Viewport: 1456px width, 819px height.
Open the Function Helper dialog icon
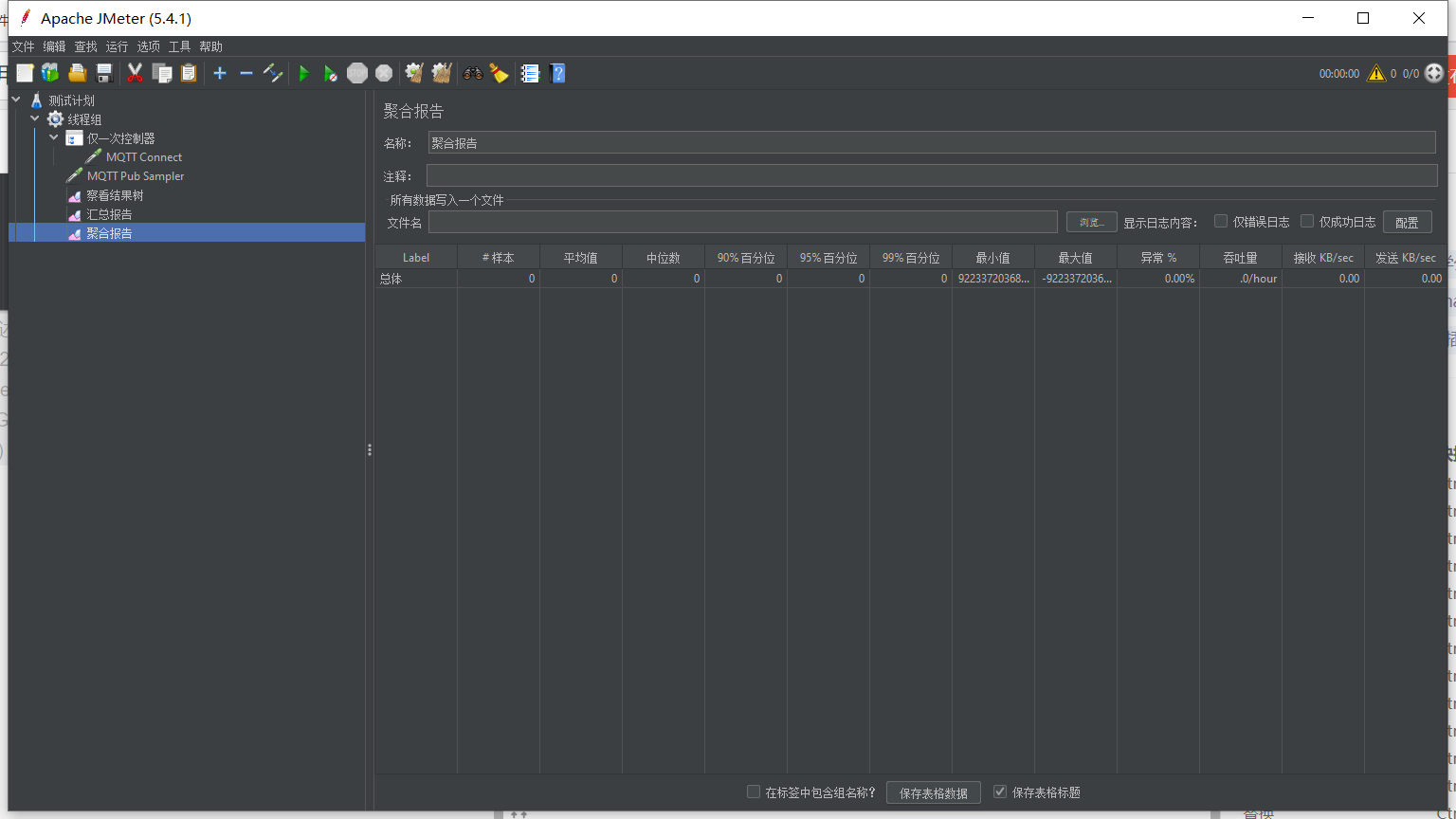click(530, 73)
